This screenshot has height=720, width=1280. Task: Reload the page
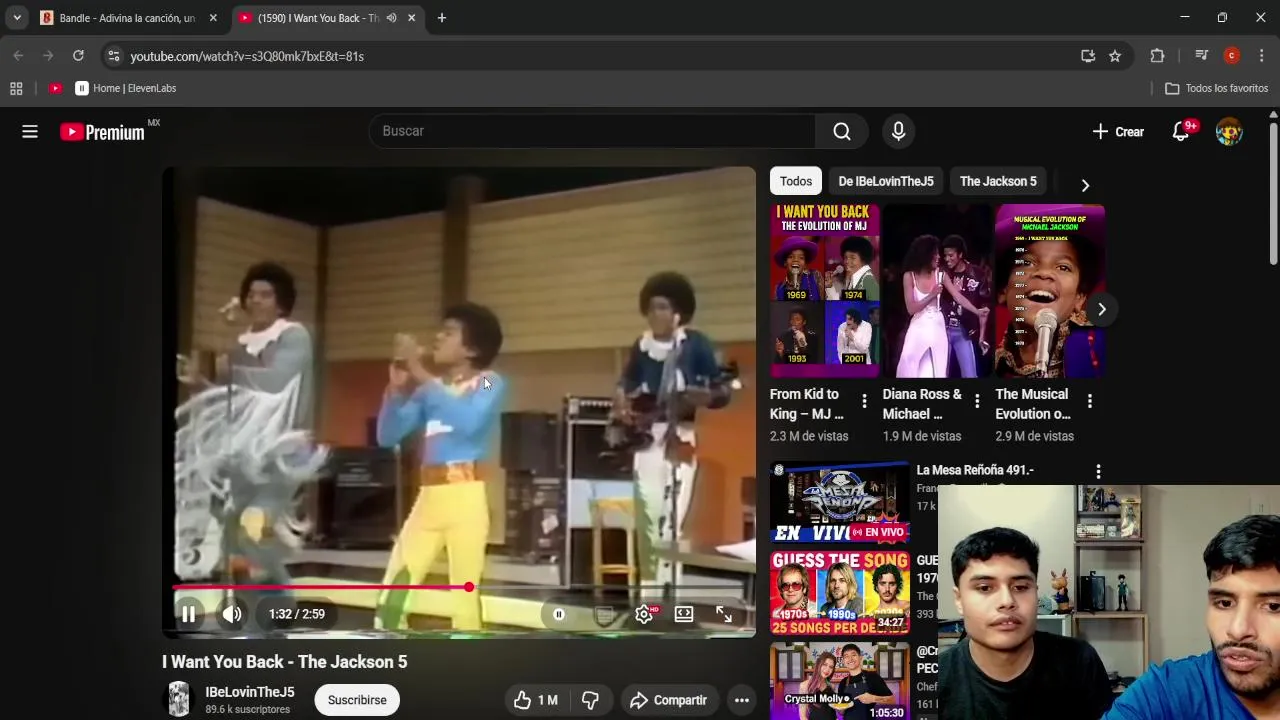(78, 56)
